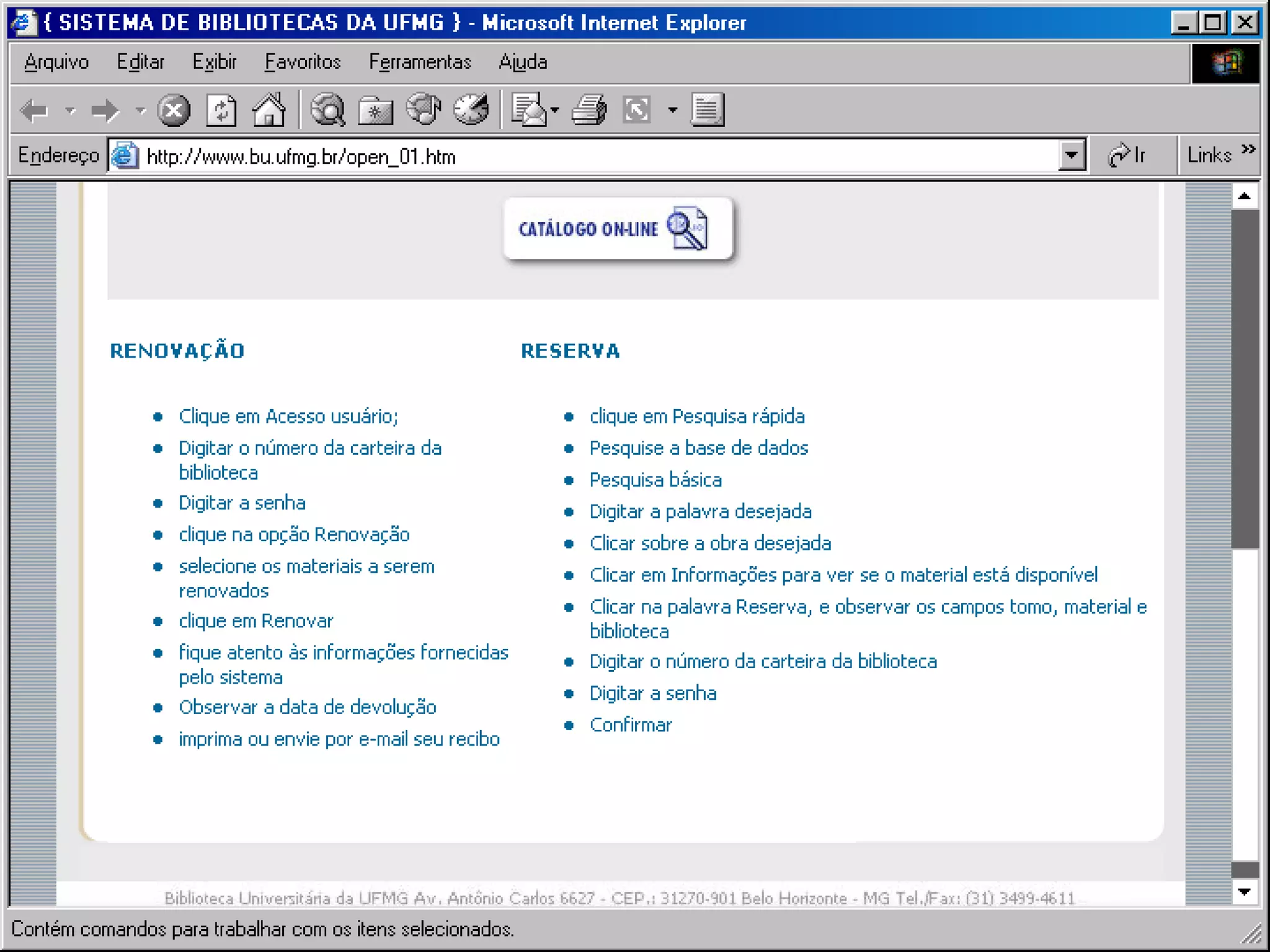Viewport: 1270px width, 952px height.
Task: Expand the Links toolbar chevron
Action: point(1248,149)
